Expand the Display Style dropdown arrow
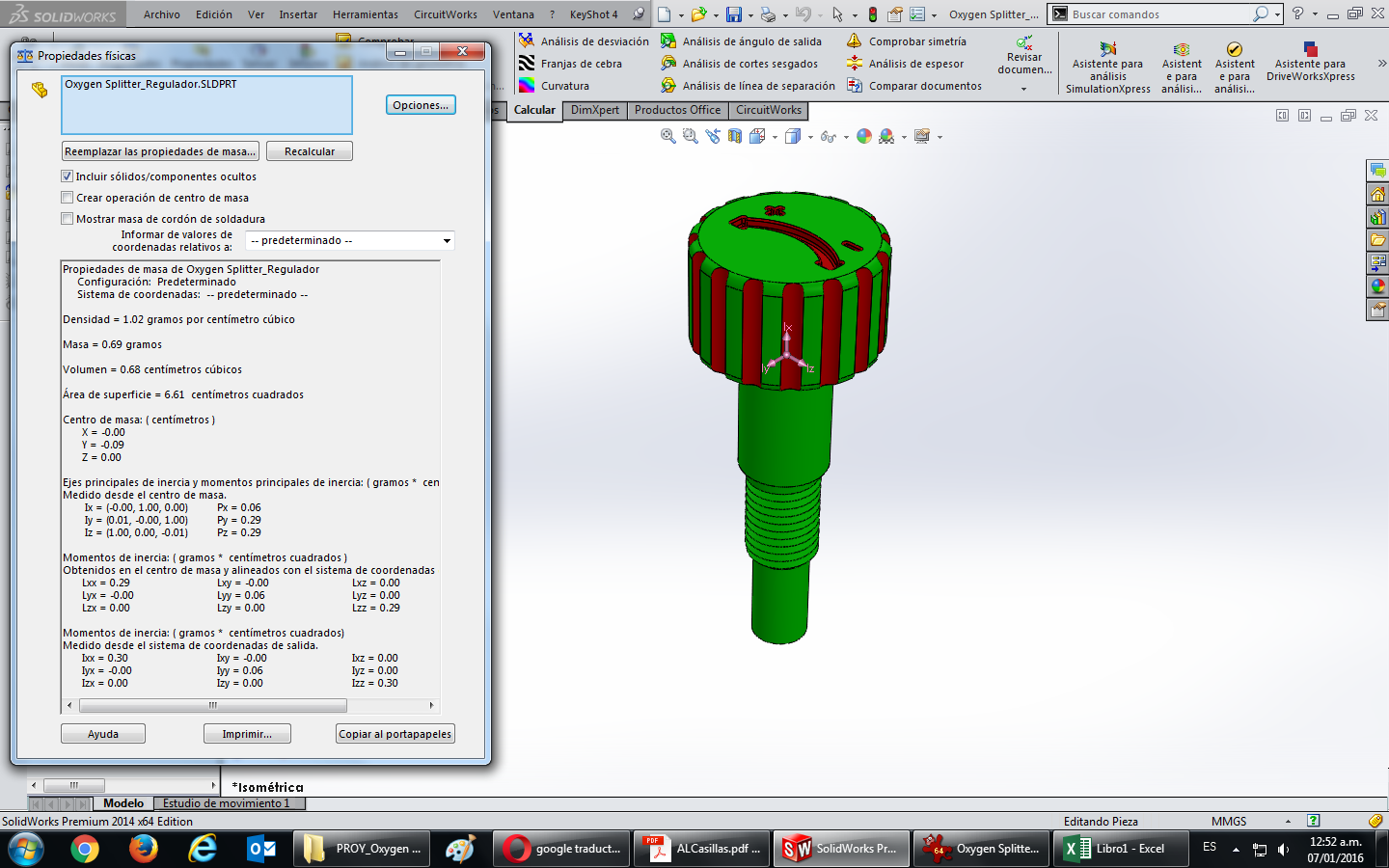Viewport: 1389px width, 868px height. point(810,137)
